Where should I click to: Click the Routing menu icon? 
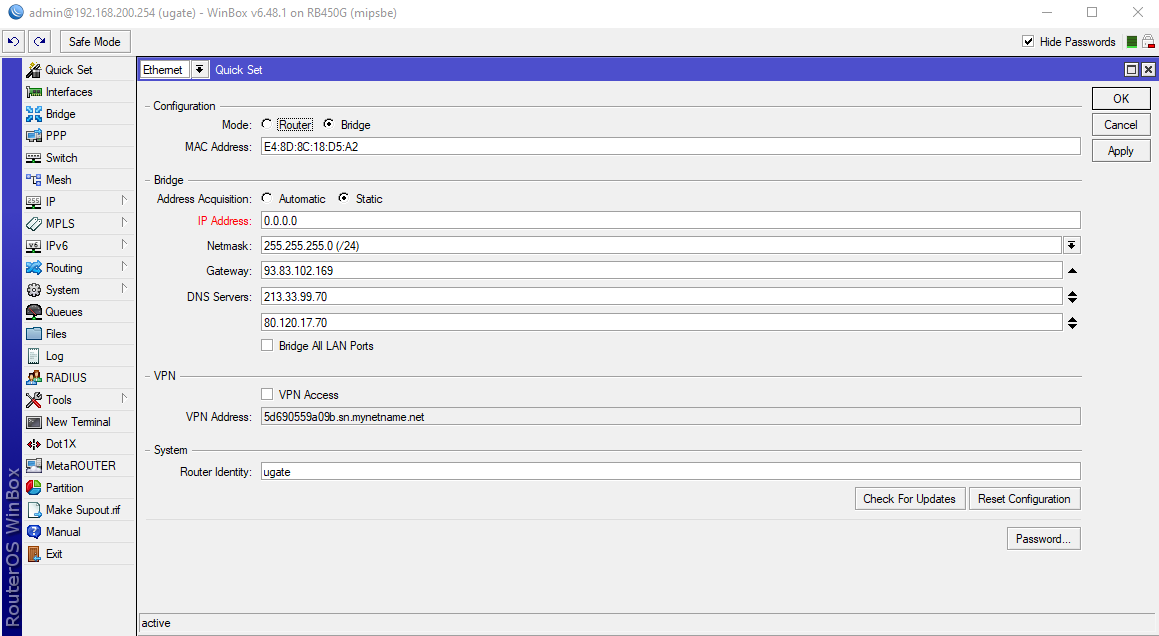(34, 268)
